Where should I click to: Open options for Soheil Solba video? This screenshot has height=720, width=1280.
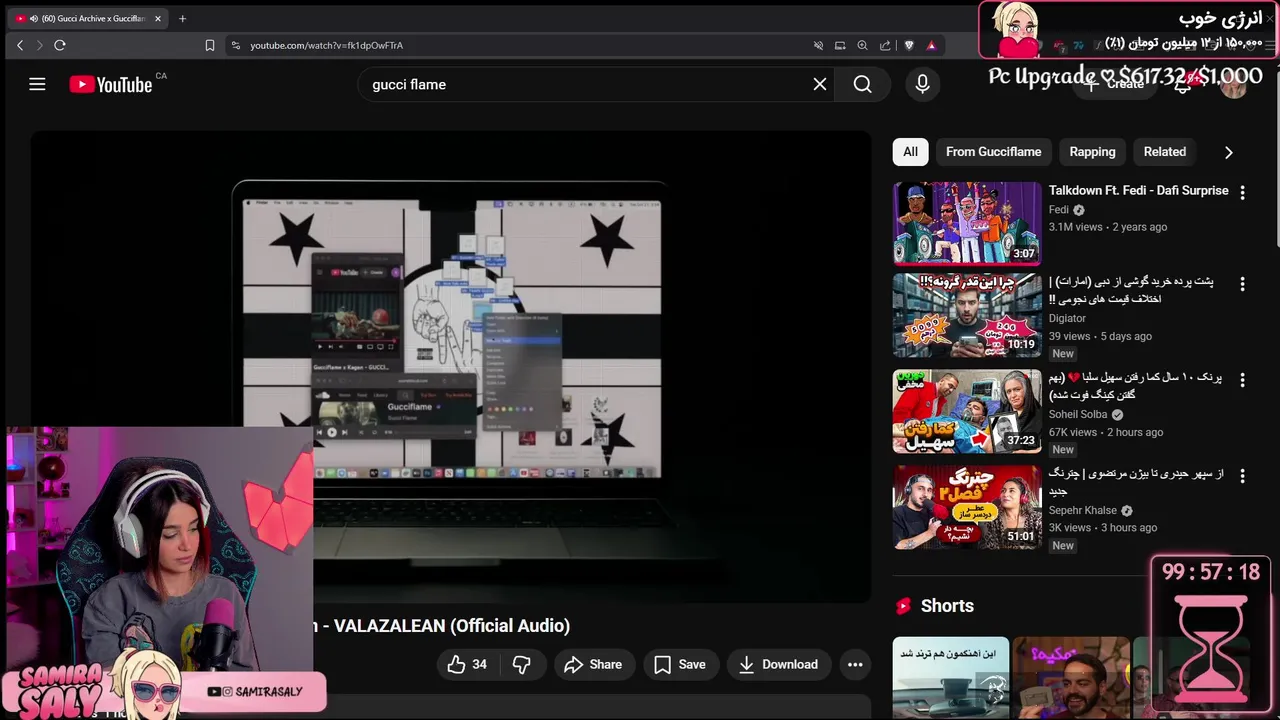click(1242, 380)
